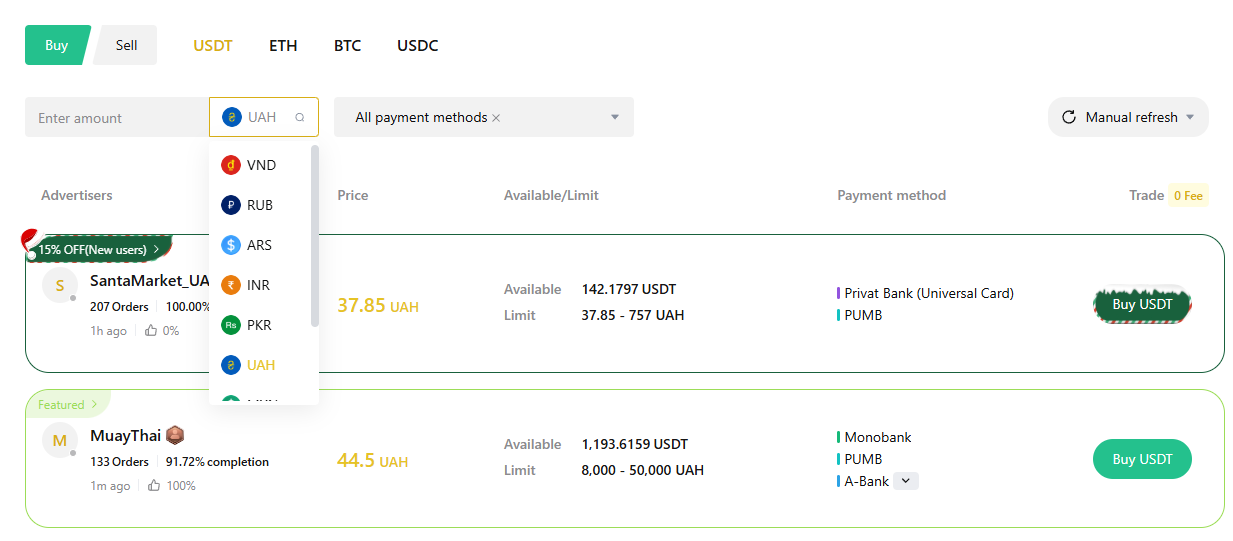Pick PKR currency icon in list
1233x541 pixels.
[231, 325]
